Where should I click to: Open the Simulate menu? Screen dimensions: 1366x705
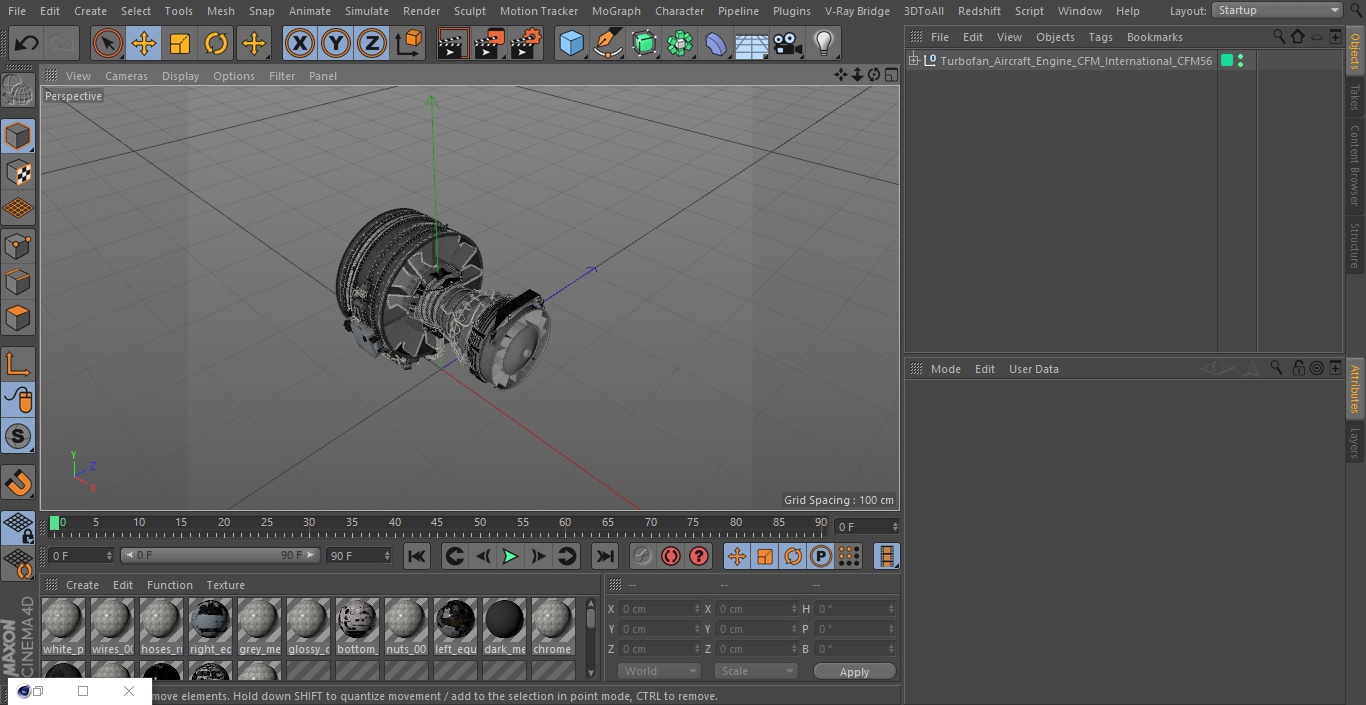366,11
